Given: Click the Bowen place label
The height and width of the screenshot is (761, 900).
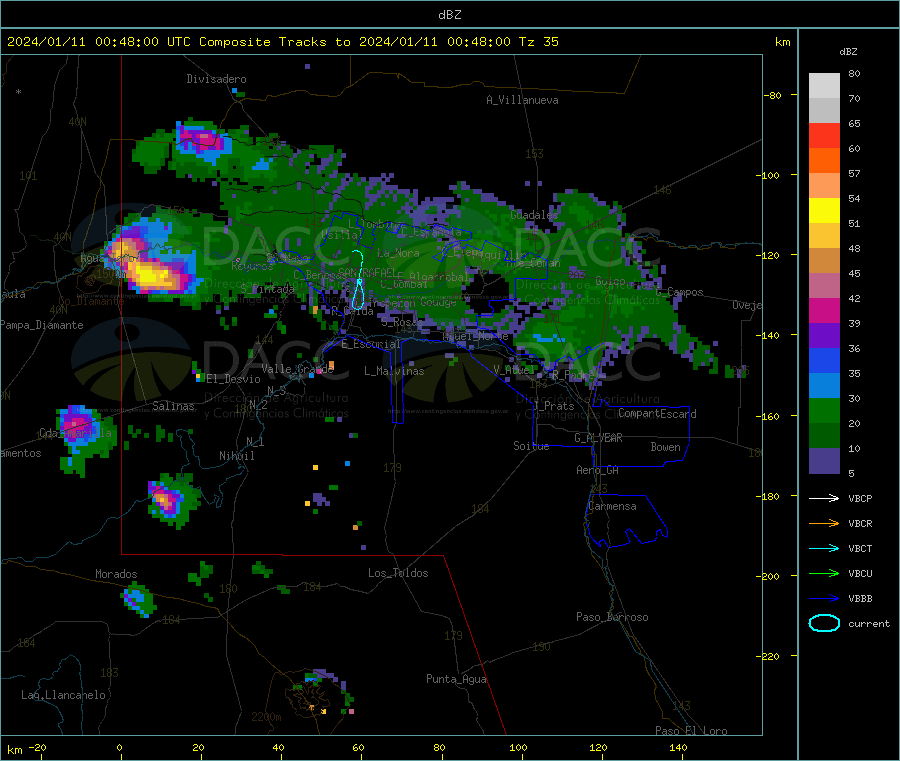Looking at the screenshot, I should pos(665,447).
